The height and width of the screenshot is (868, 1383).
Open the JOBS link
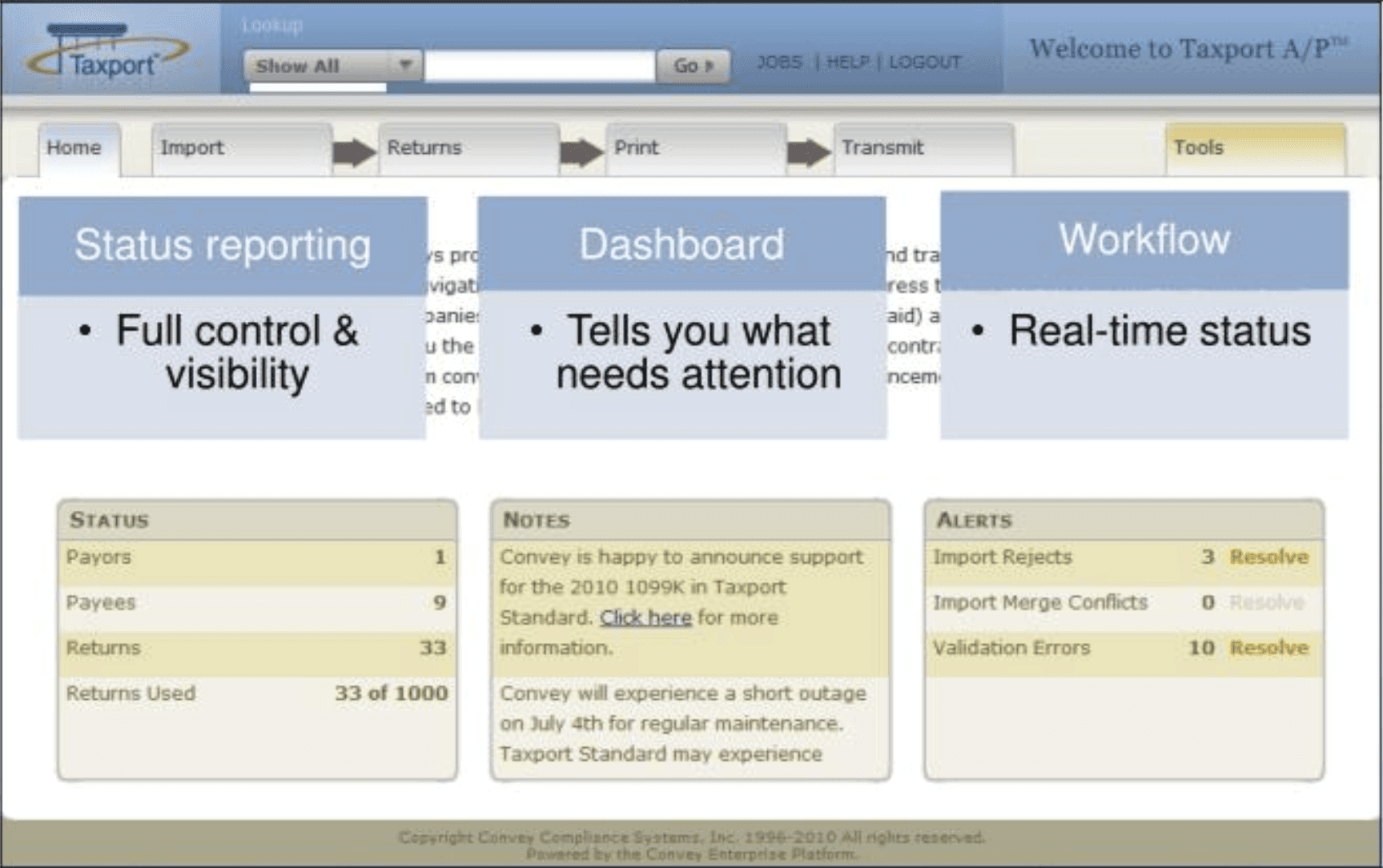coord(779,62)
